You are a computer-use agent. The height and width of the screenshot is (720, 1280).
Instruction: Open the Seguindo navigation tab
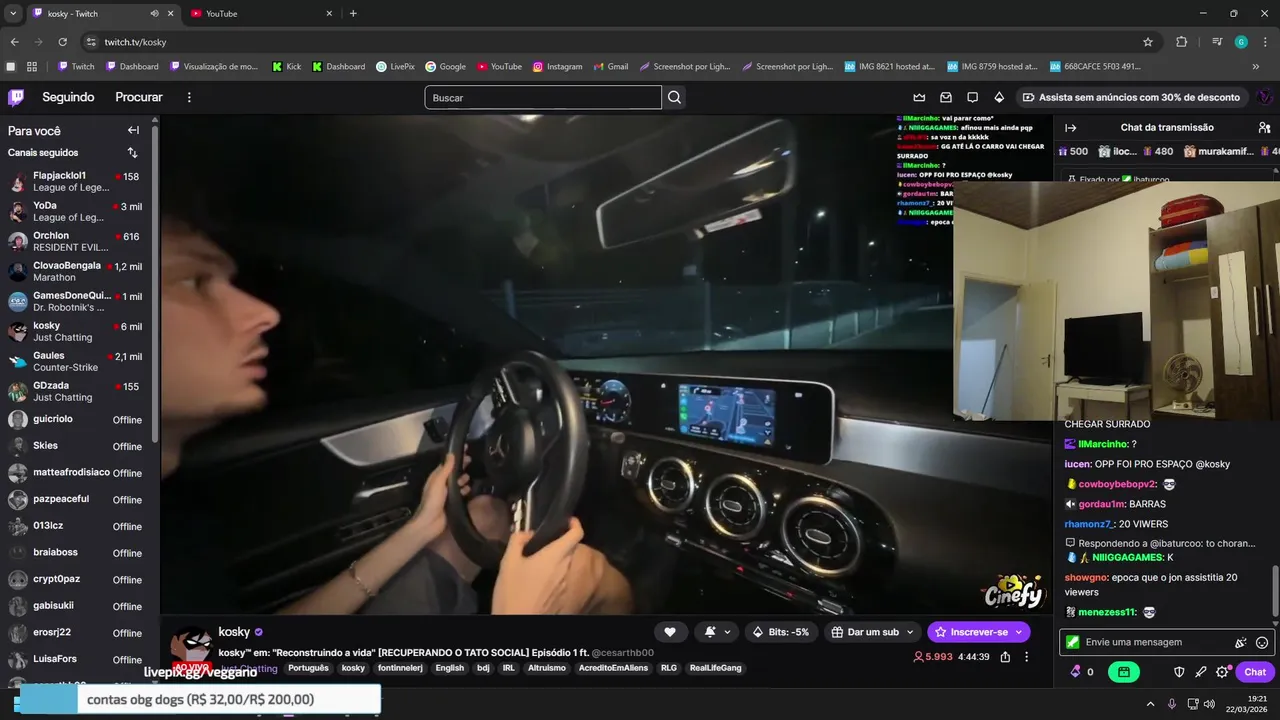pyautogui.click(x=68, y=97)
